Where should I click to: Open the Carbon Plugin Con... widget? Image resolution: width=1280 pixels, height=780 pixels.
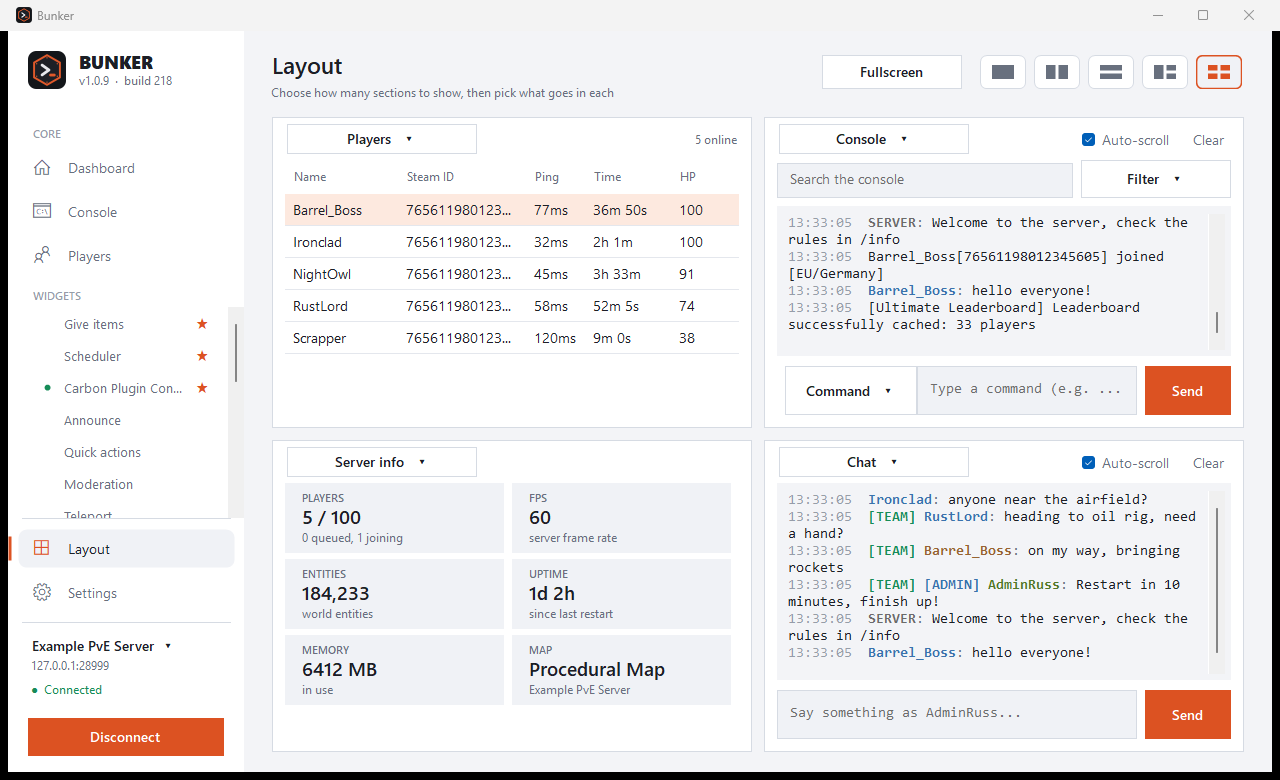point(123,388)
